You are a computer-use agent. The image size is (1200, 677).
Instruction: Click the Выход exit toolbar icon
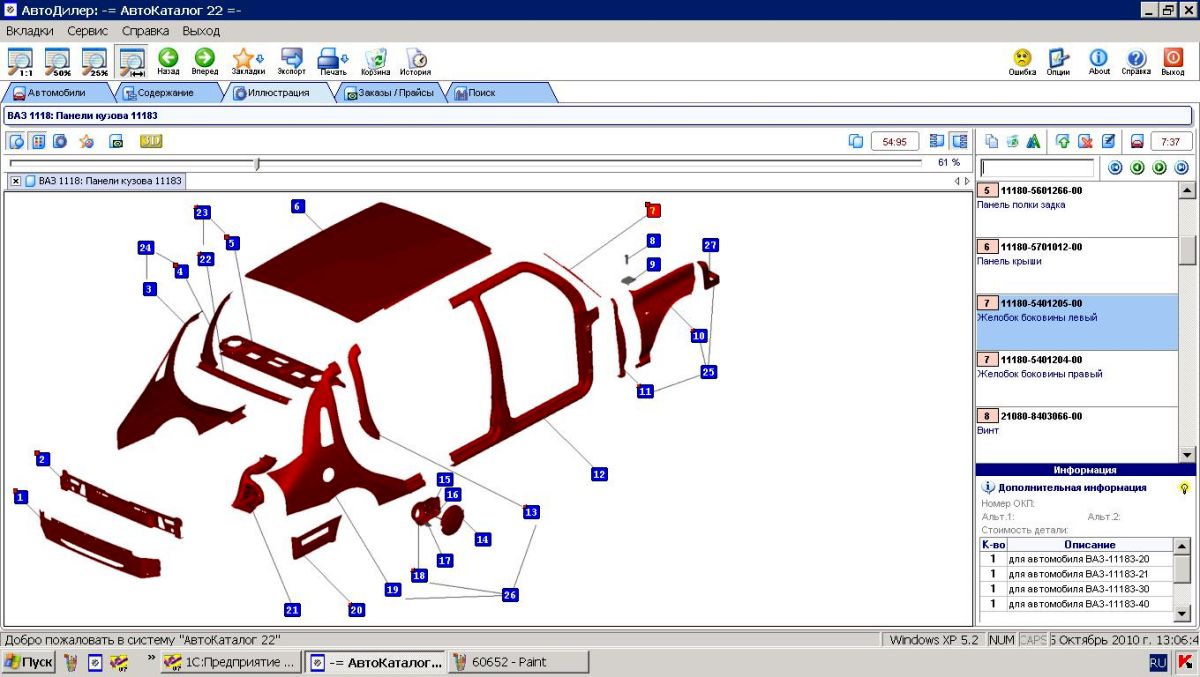[1173, 61]
